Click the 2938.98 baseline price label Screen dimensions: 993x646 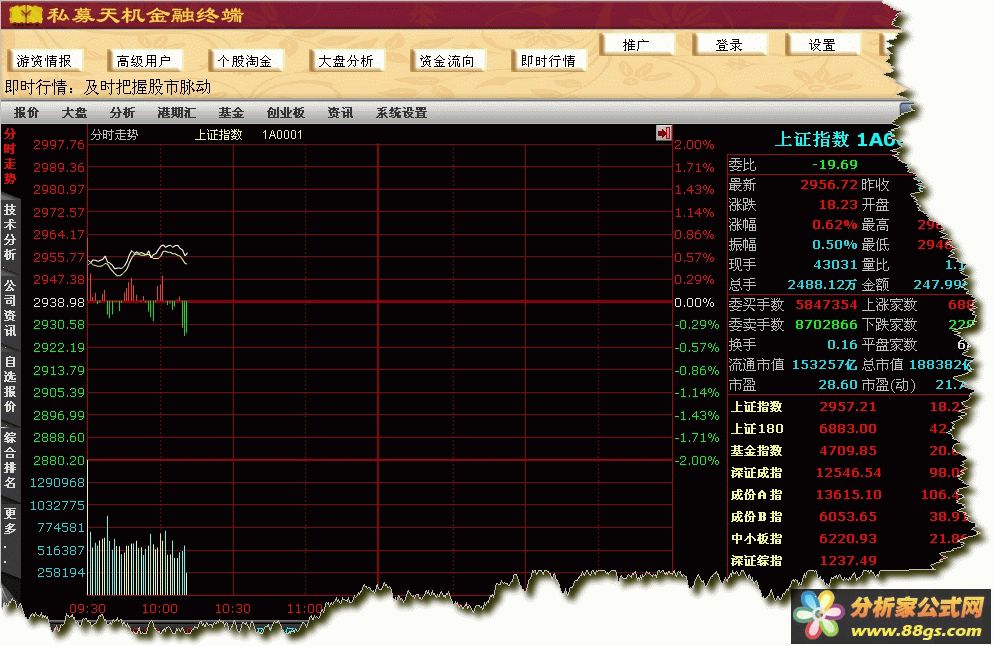coord(59,303)
